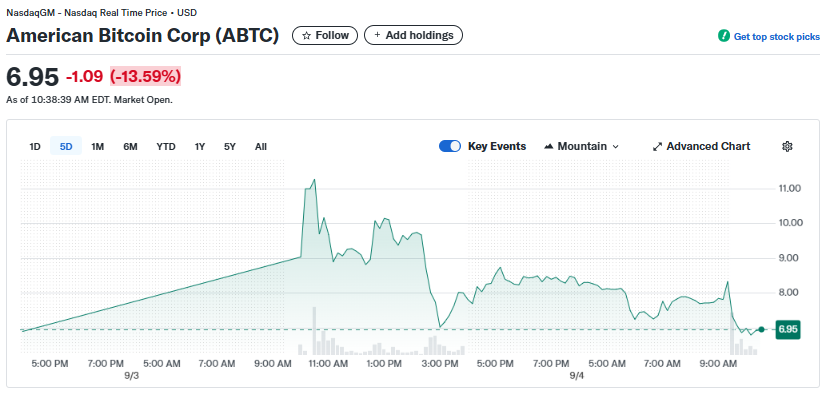Screen dimensions: 836x396
Task: Open the Get top stock picks link
Action: (x=777, y=37)
